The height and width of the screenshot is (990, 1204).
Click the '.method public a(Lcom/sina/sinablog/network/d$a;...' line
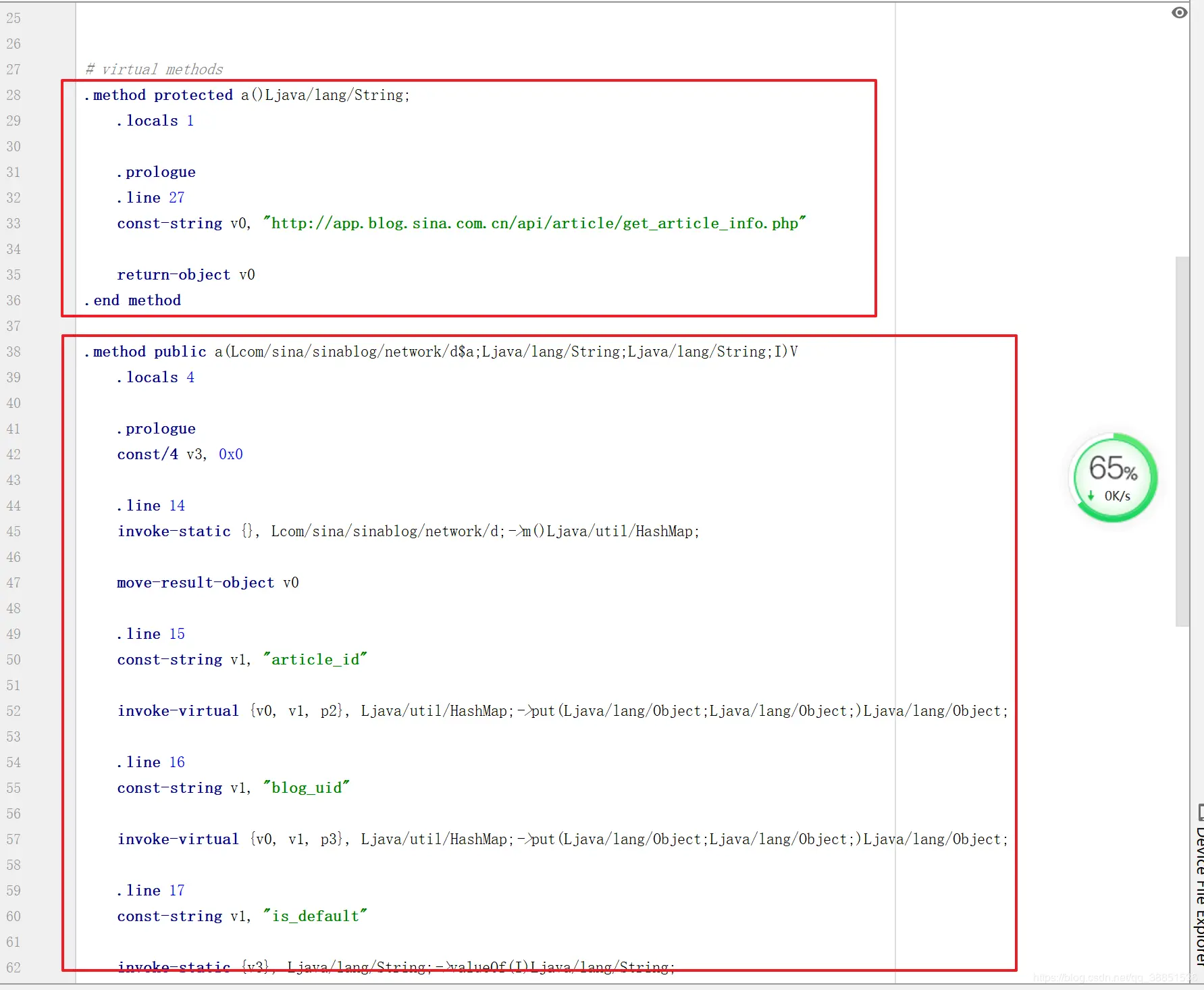[441, 352]
